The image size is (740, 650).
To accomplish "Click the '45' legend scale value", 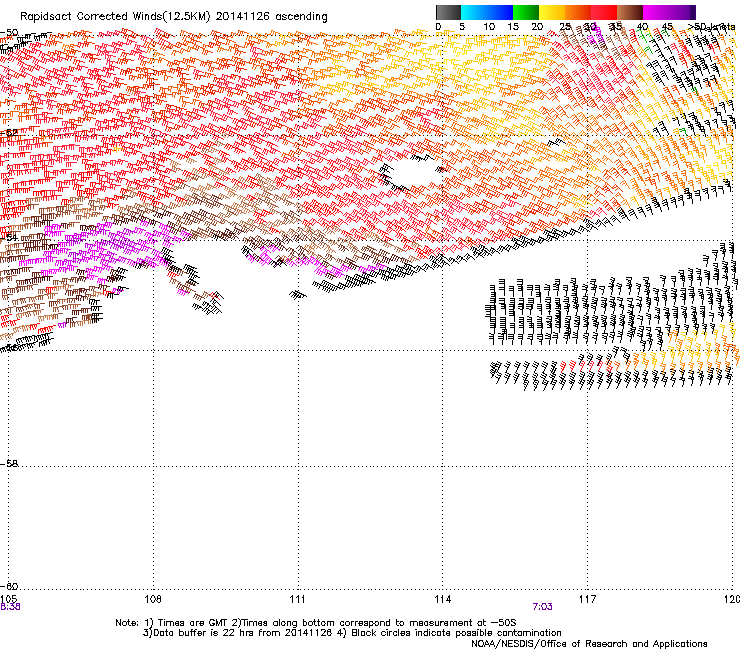I will [x=667, y=27].
